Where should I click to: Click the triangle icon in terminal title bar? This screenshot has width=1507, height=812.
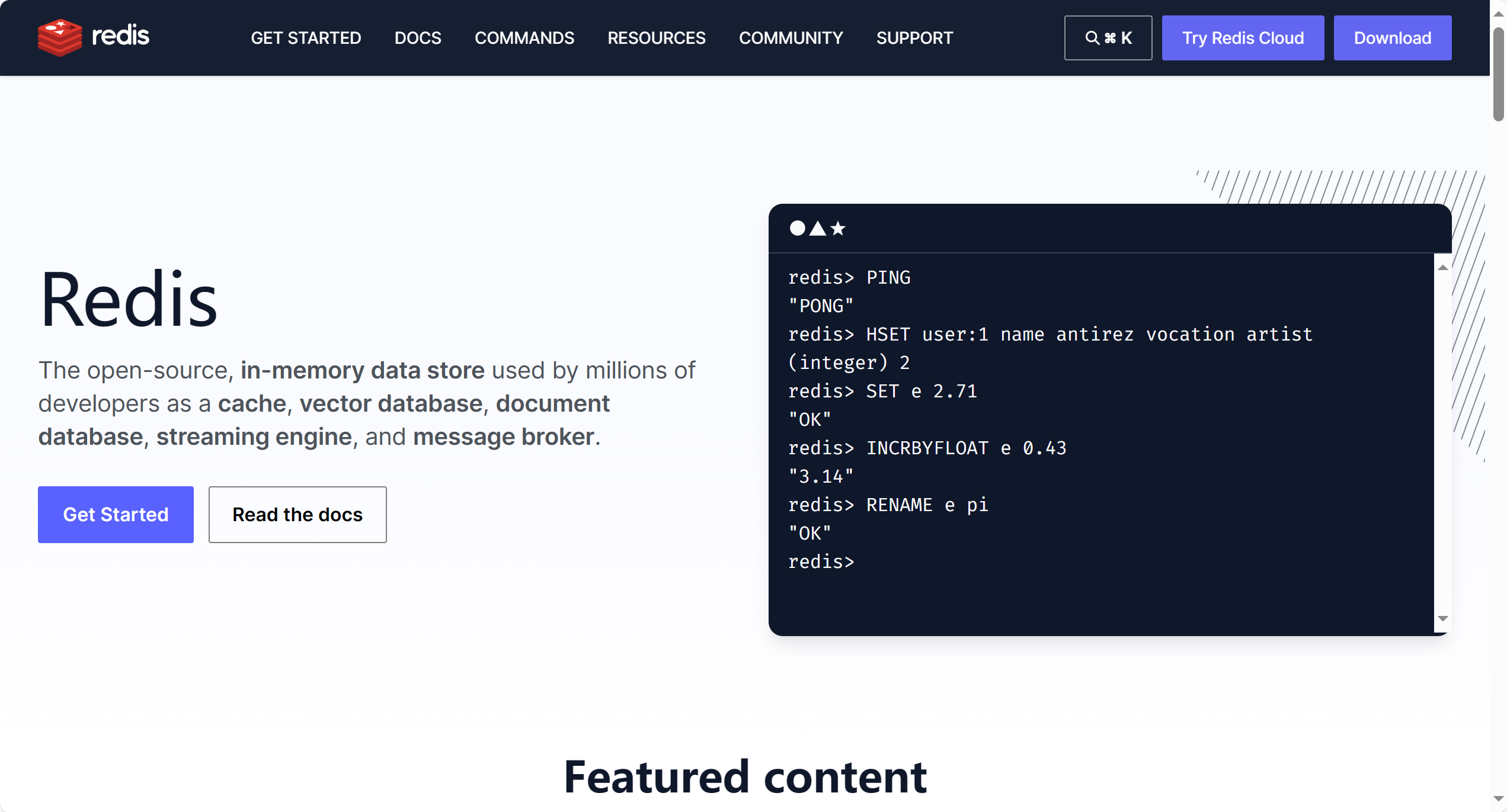tap(818, 228)
